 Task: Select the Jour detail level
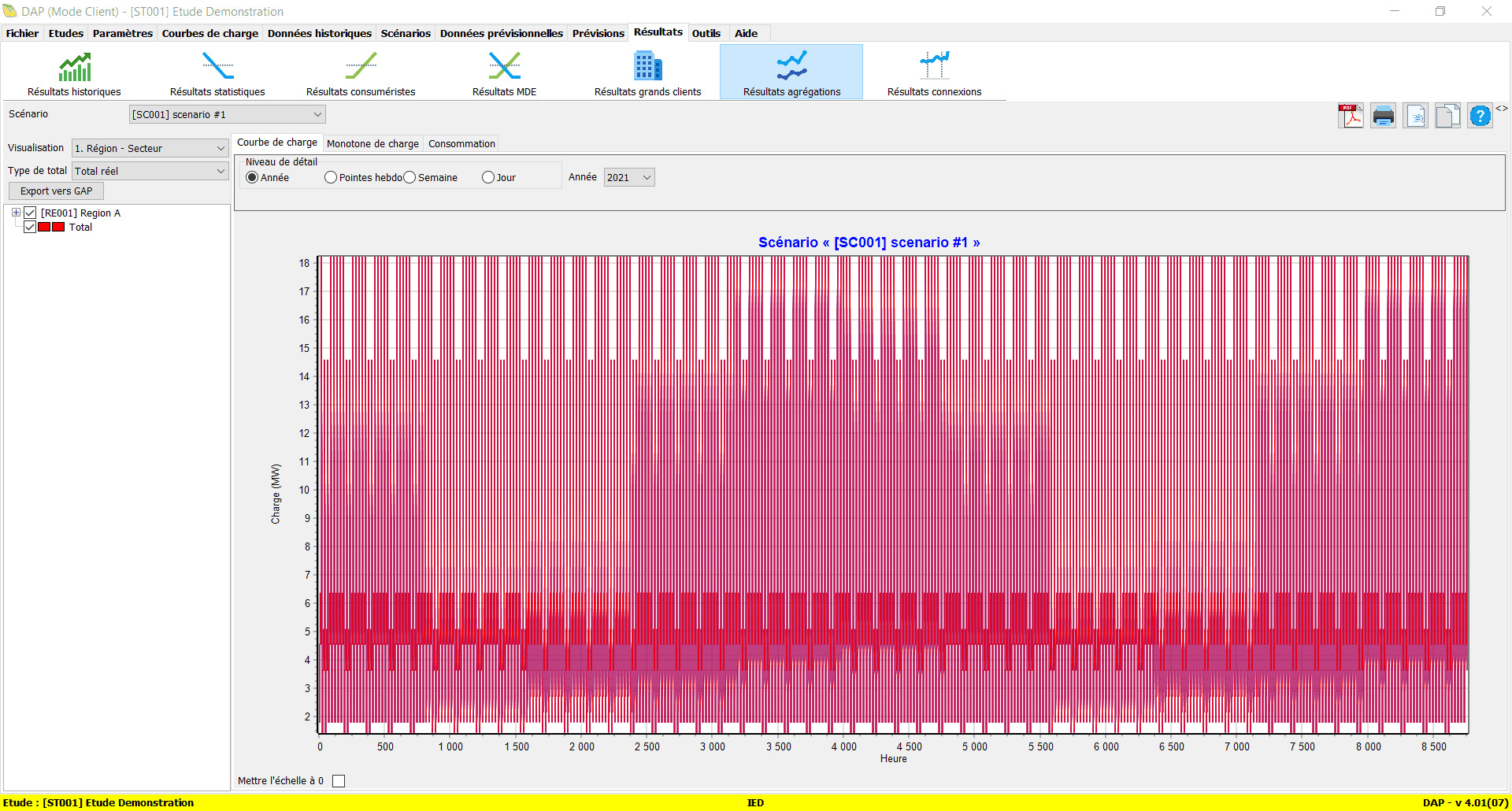pyautogui.click(x=488, y=178)
